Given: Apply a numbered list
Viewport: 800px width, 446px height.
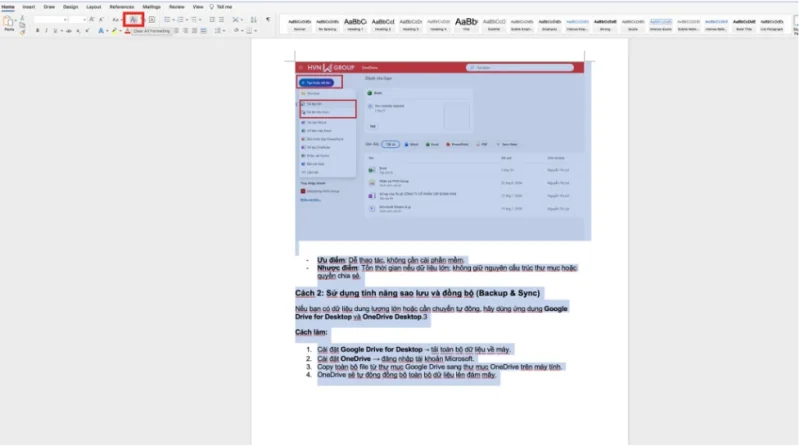Looking at the screenshot, I should click(x=180, y=19).
